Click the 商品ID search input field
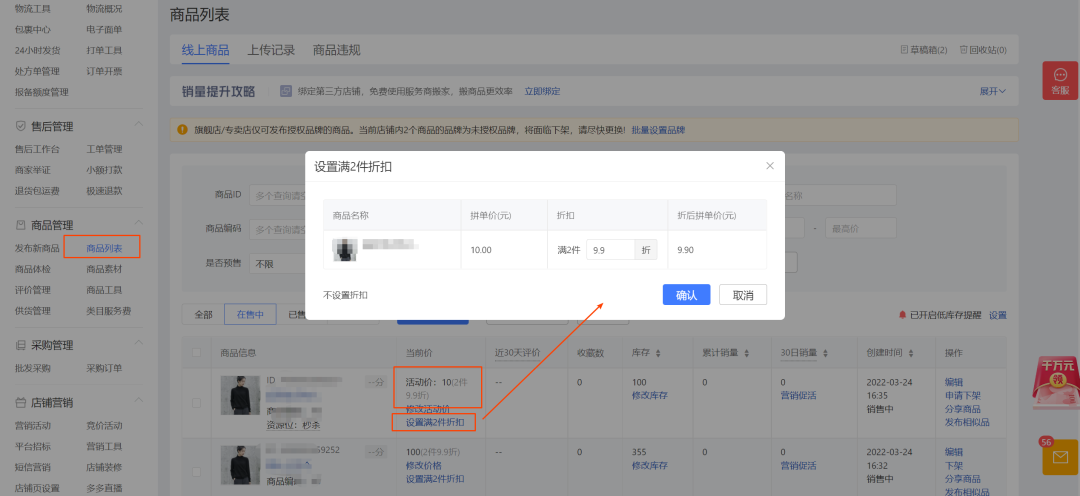 point(279,195)
